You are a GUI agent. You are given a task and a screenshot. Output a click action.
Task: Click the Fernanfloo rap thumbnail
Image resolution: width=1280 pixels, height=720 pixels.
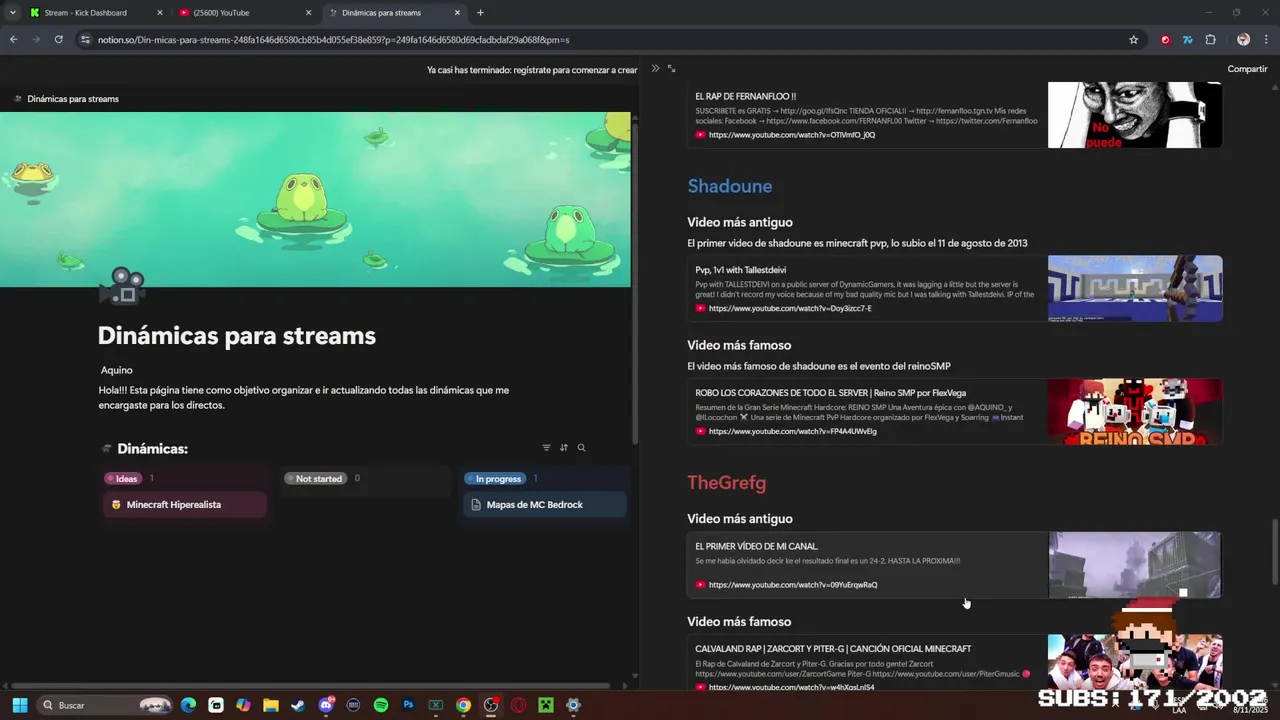click(1134, 115)
